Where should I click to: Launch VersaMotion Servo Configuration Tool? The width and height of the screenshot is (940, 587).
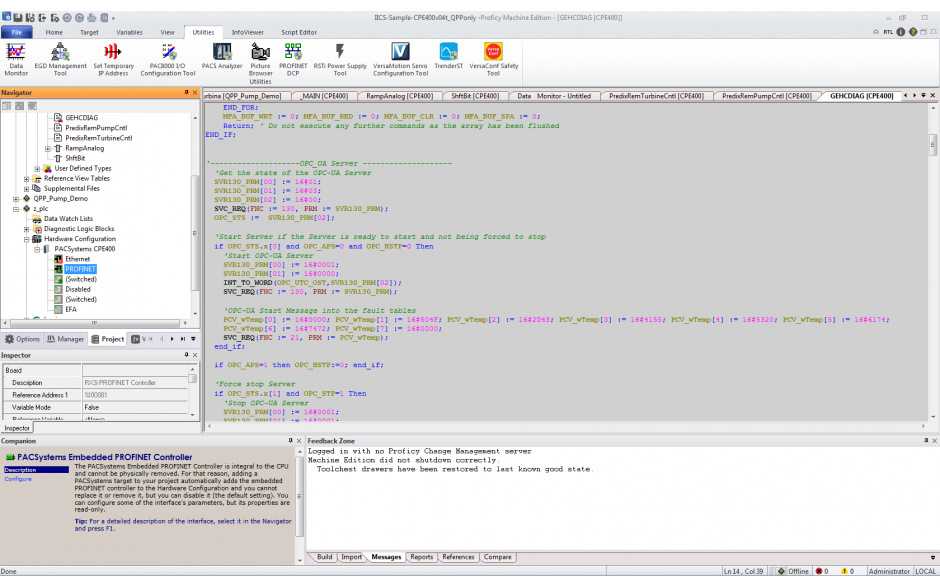click(x=400, y=59)
